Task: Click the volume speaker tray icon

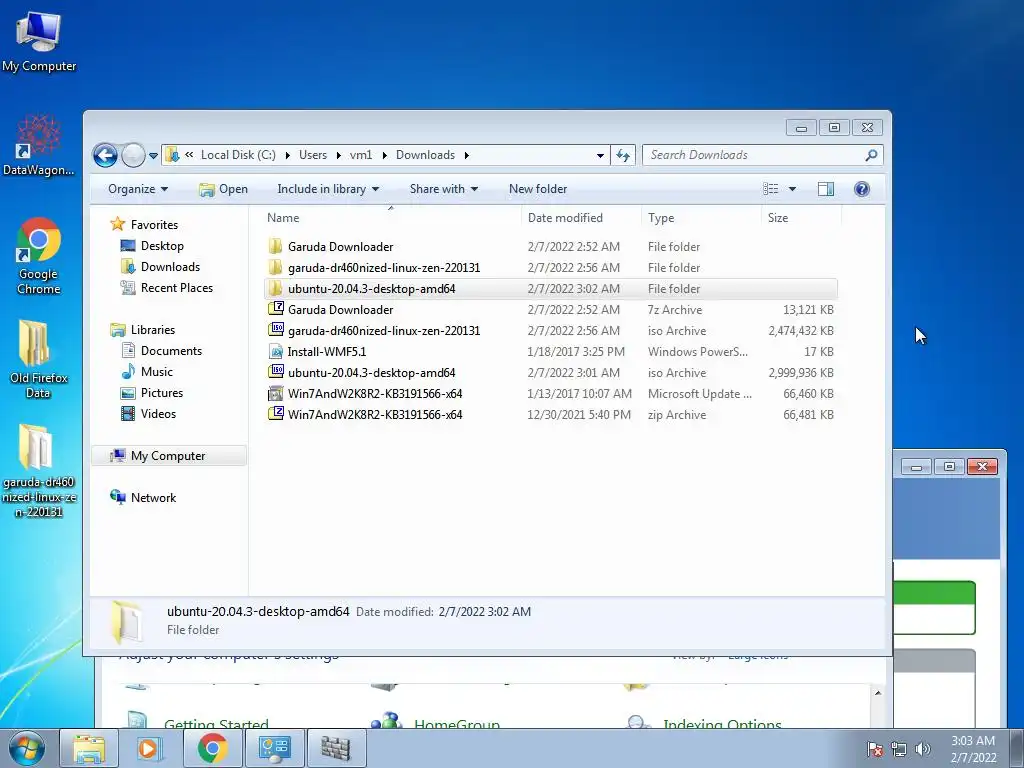Action: click(x=922, y=749)
